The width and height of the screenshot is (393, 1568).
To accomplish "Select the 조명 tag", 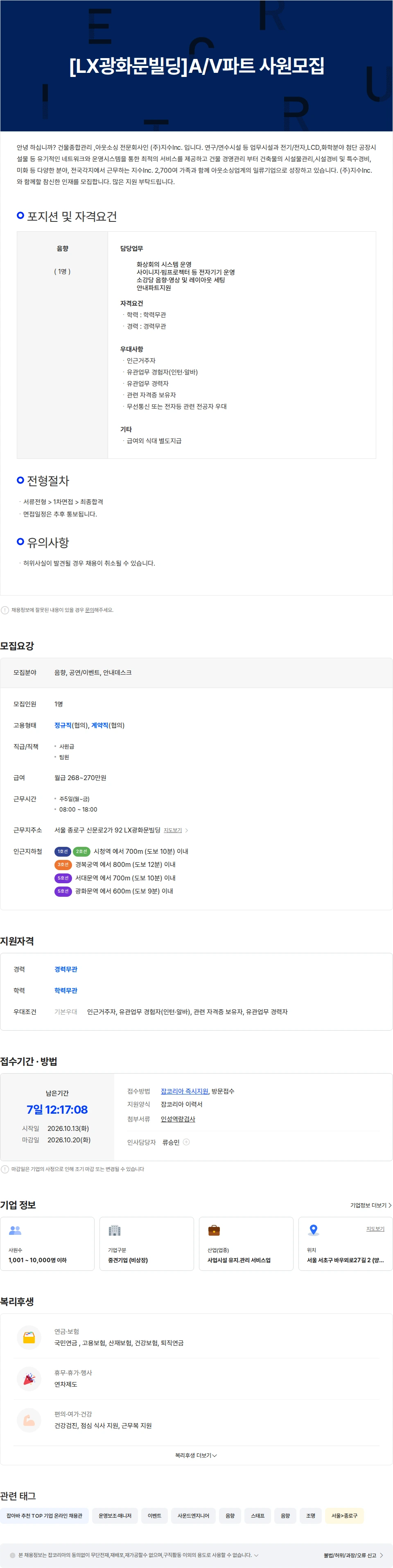I will [x=311, y=1516].
